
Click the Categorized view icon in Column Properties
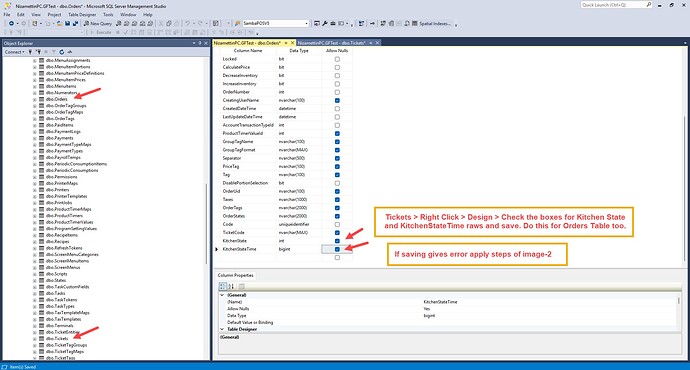point(223,286)
